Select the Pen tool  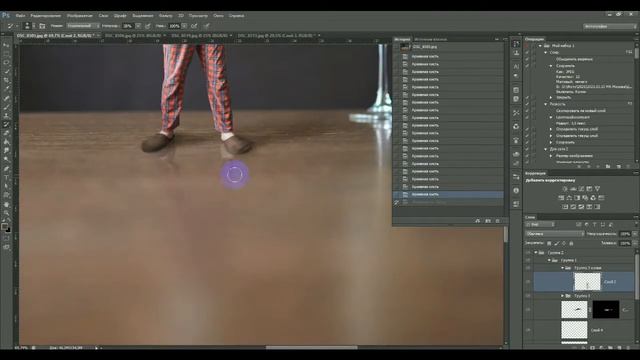pos(6,169)
